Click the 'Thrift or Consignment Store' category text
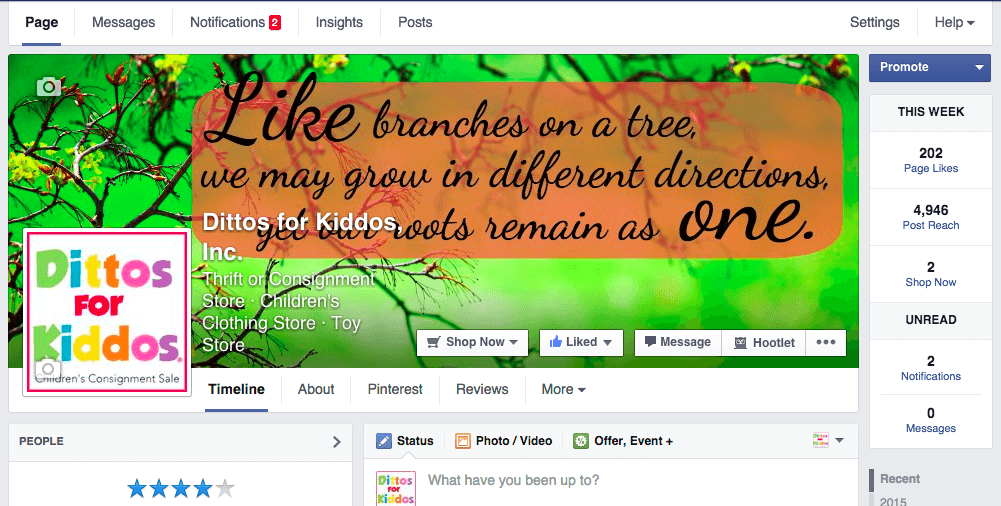1001x506 pixels. [x=289, y=290]
